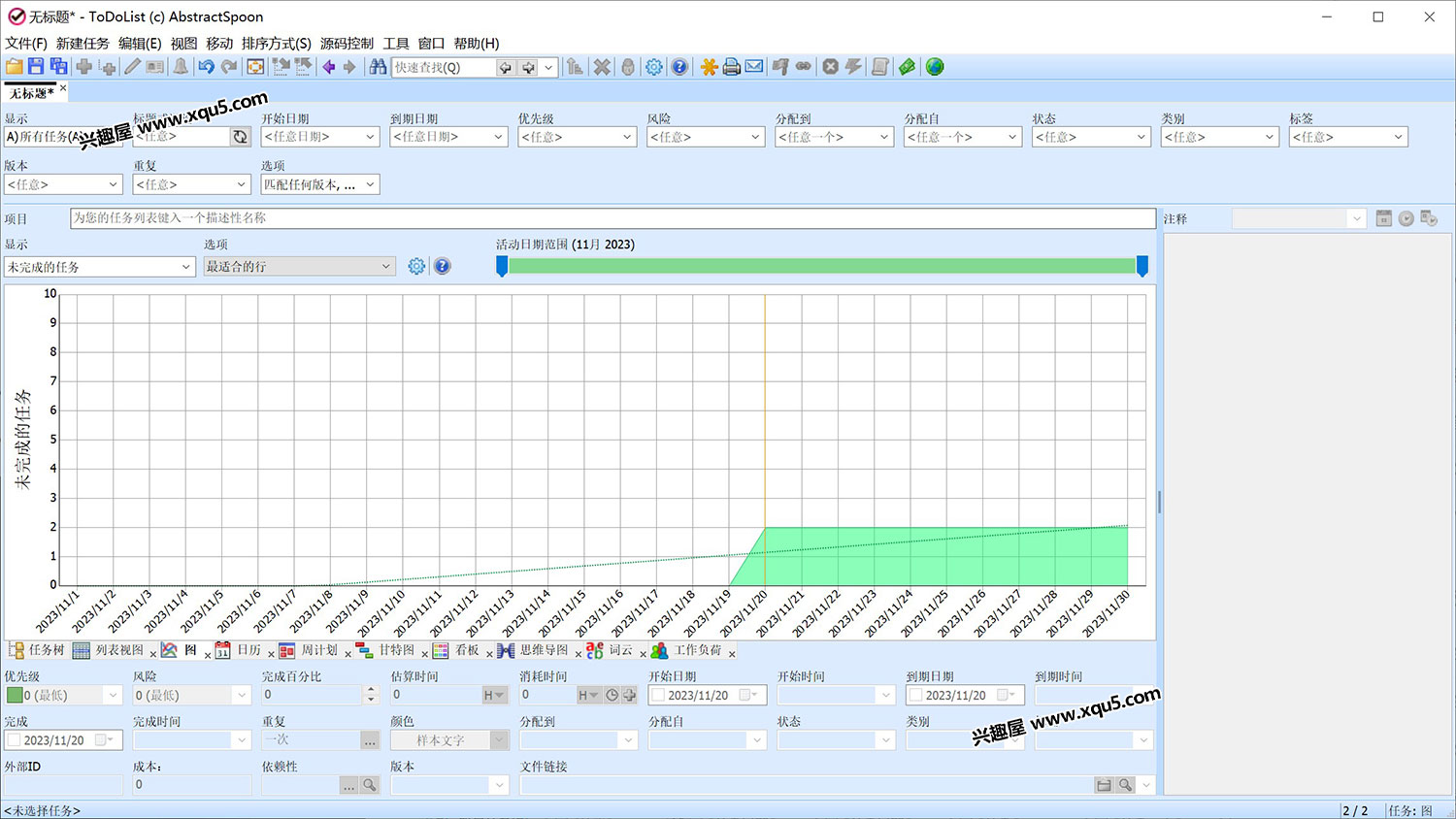Viewport: 1456px width, 819px height.
Task: Switch to the 任务树 view tab
Action: click(x=36, y=650)
